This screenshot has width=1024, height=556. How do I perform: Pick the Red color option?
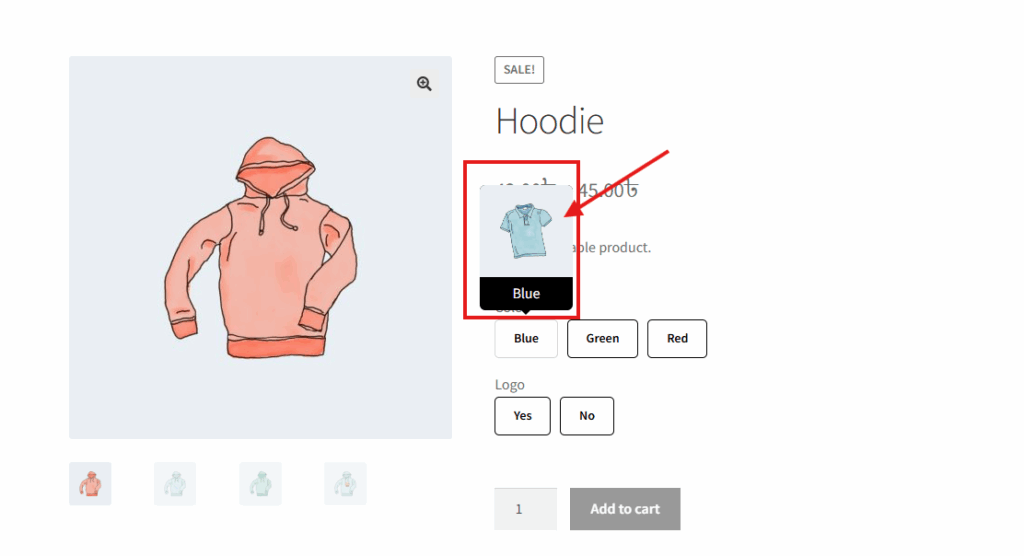pyautogui.click(x=677, y=338)
